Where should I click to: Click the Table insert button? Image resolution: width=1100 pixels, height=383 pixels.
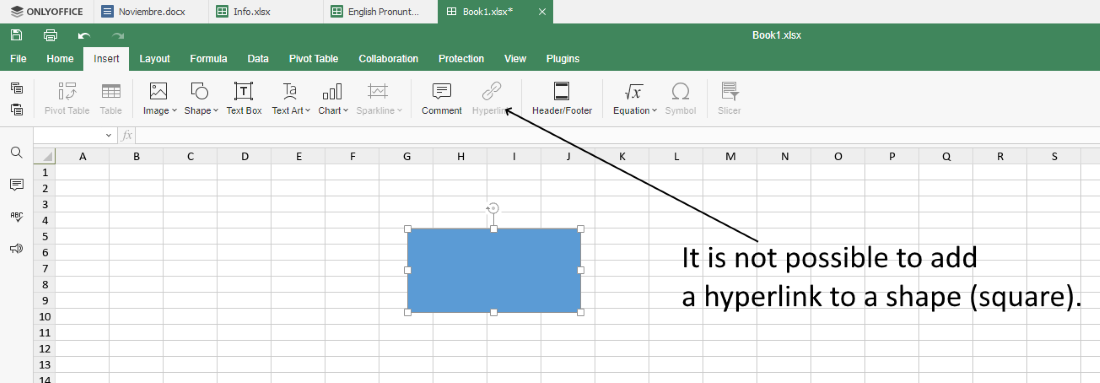[111, 98]
